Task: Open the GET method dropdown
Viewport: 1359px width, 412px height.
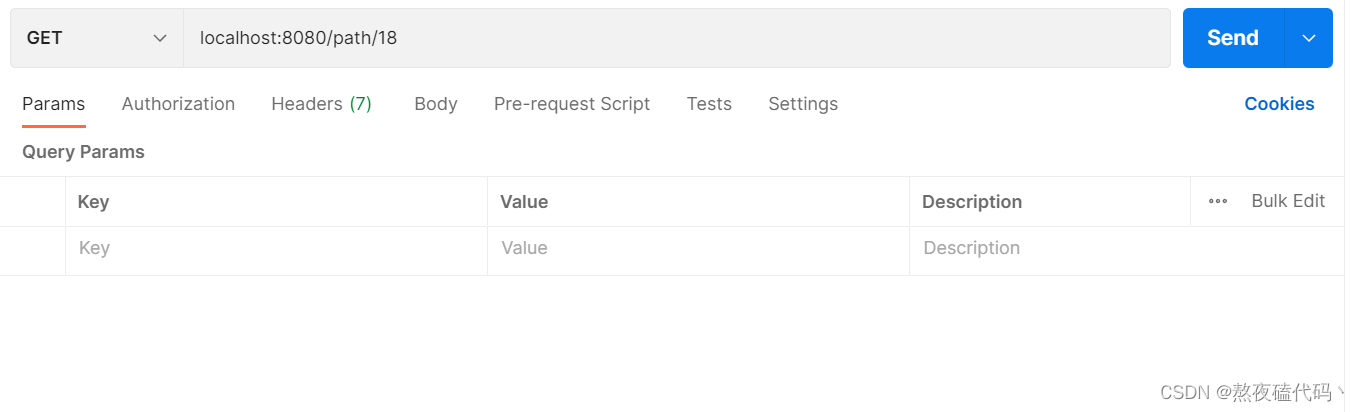Action: pyautogui.click(x=97, y=38)
